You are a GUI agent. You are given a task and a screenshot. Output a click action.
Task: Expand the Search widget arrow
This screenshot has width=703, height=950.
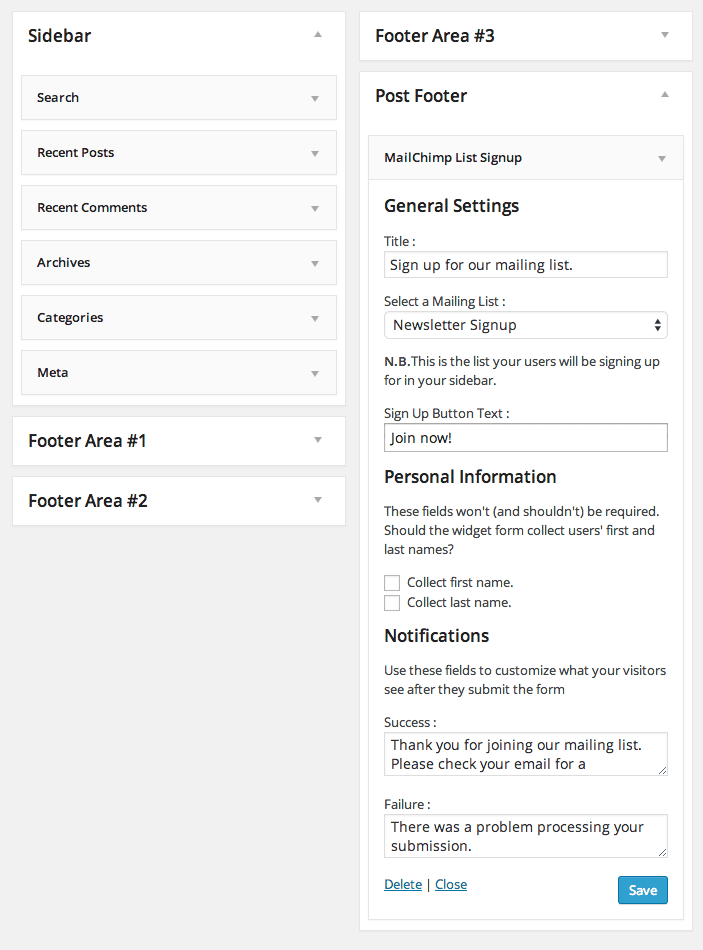coord(315,98)
